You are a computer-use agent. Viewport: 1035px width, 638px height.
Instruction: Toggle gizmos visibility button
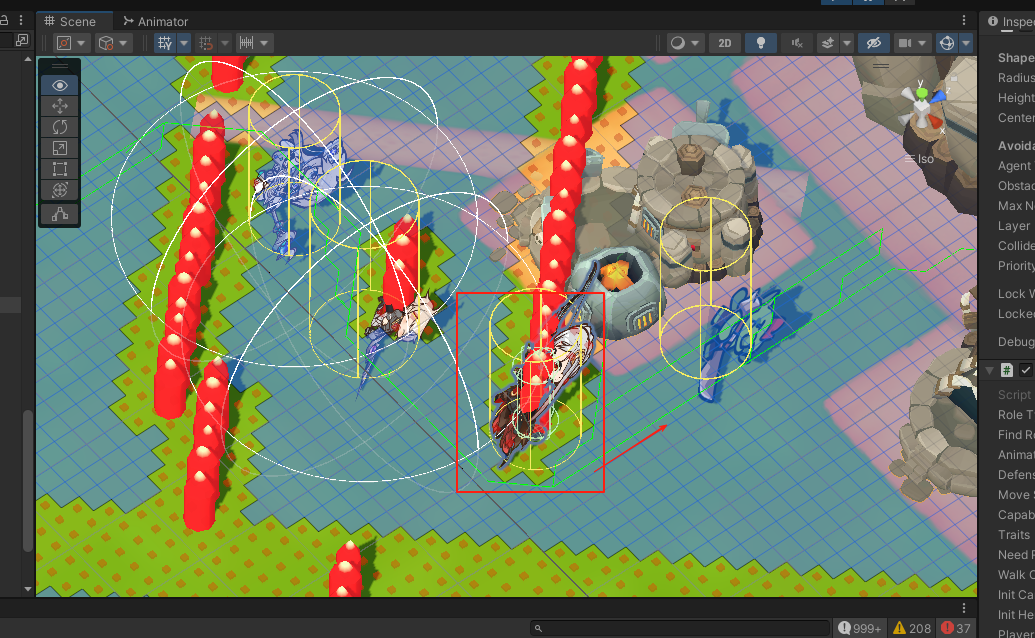pos(947,44)
